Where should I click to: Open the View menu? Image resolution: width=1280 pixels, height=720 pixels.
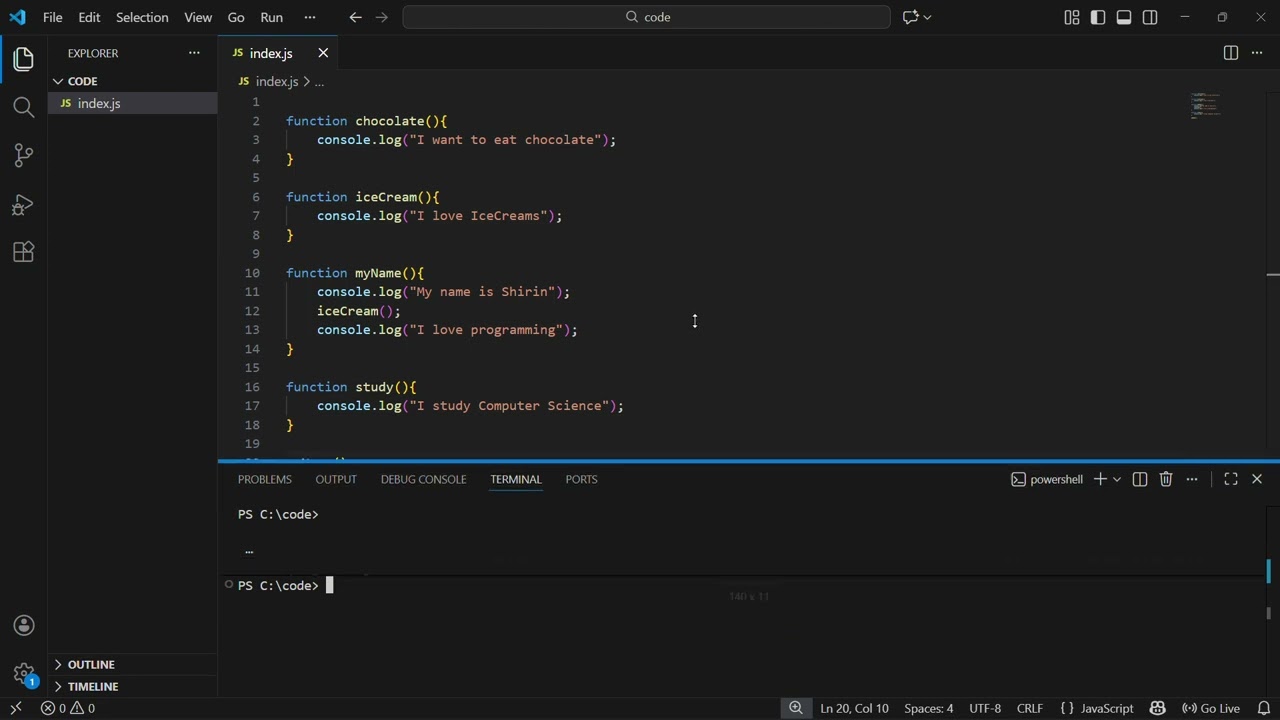[x=198, y=17]
